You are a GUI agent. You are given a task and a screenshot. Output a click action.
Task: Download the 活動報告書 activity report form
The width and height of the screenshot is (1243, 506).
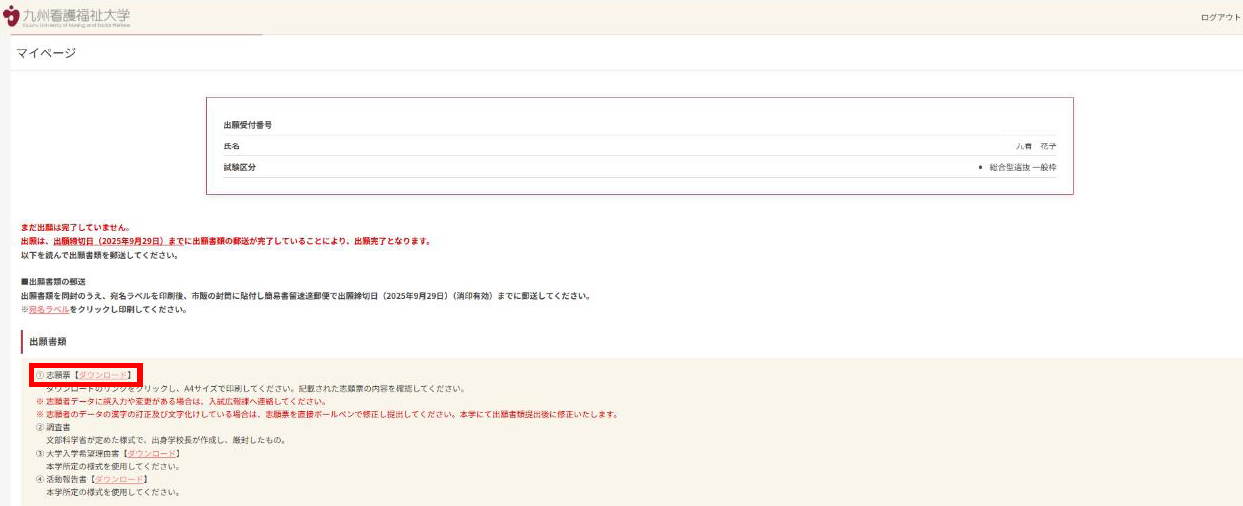pyautogui.click(x=119, y=479)
